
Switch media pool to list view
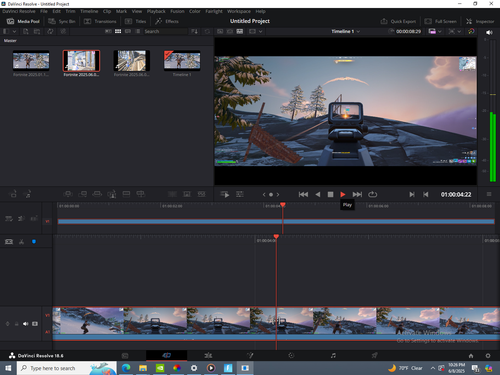pyautogui.click(x=138, y=31)
